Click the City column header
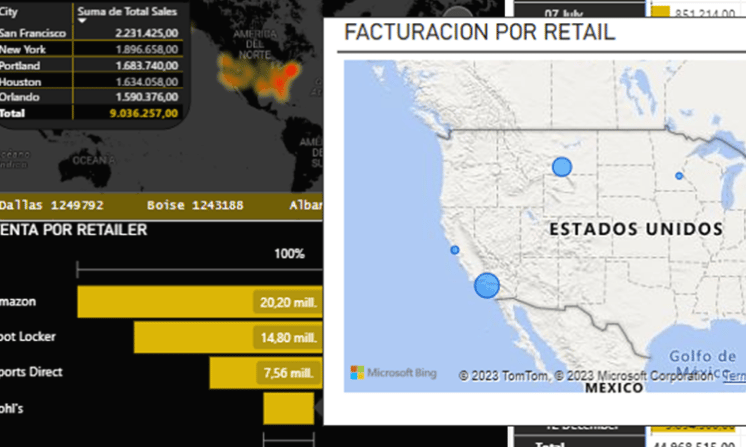Image resolution: width=746 pixels, height=447 pixels. pyautogui.click(x=8, y=11)
